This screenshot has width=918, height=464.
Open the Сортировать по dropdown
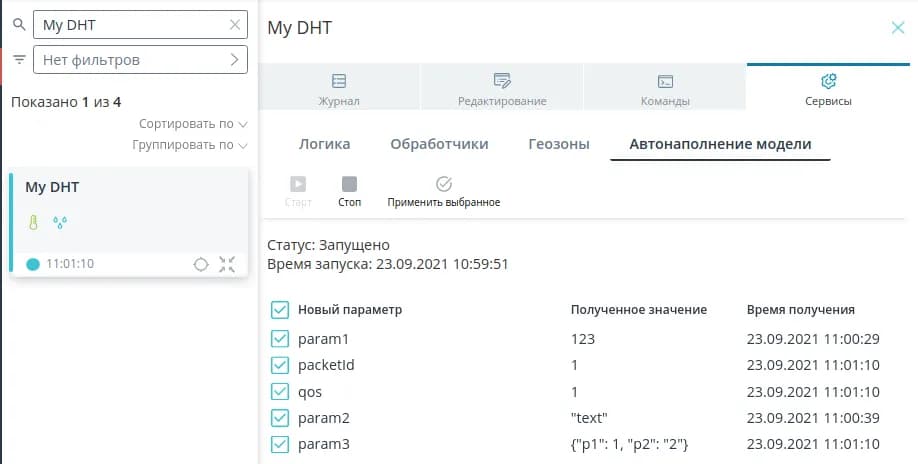[192, 124]
